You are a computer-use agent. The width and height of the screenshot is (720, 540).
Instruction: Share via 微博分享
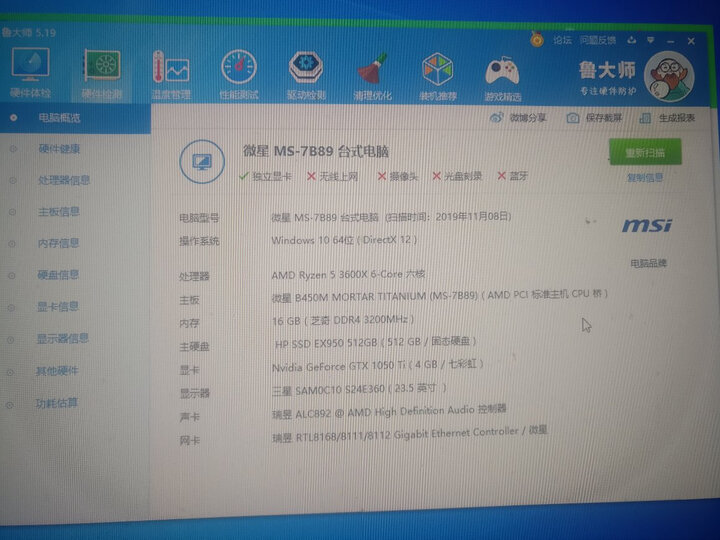pos(518,118)
